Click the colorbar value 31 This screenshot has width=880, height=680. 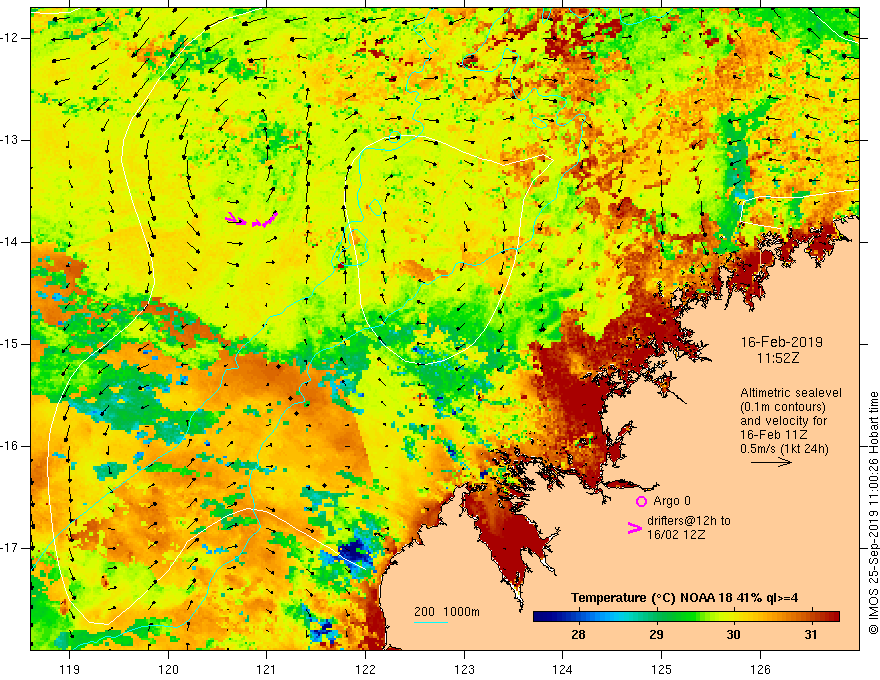coord(810,635)
